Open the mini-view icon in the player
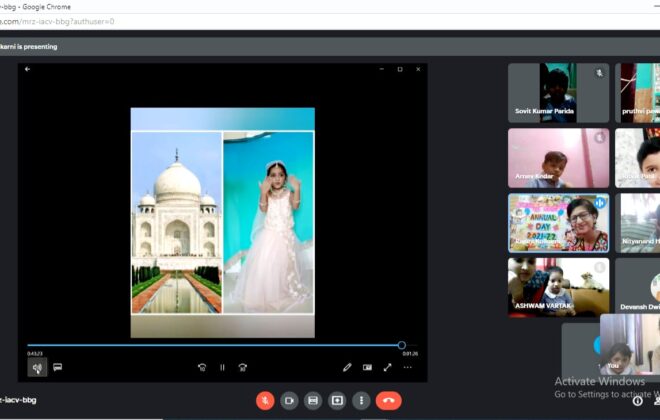Image resolution: width=660 pixels, height=420 pixels. tap(367, 367)
